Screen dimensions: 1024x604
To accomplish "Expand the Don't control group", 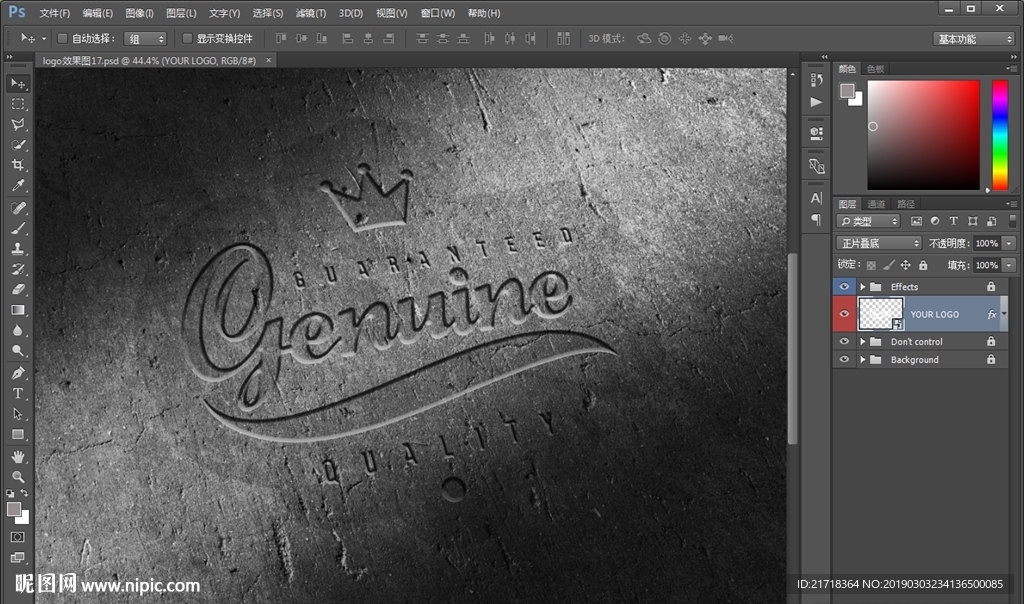I will pyautogui.click(x=863, y=342).
